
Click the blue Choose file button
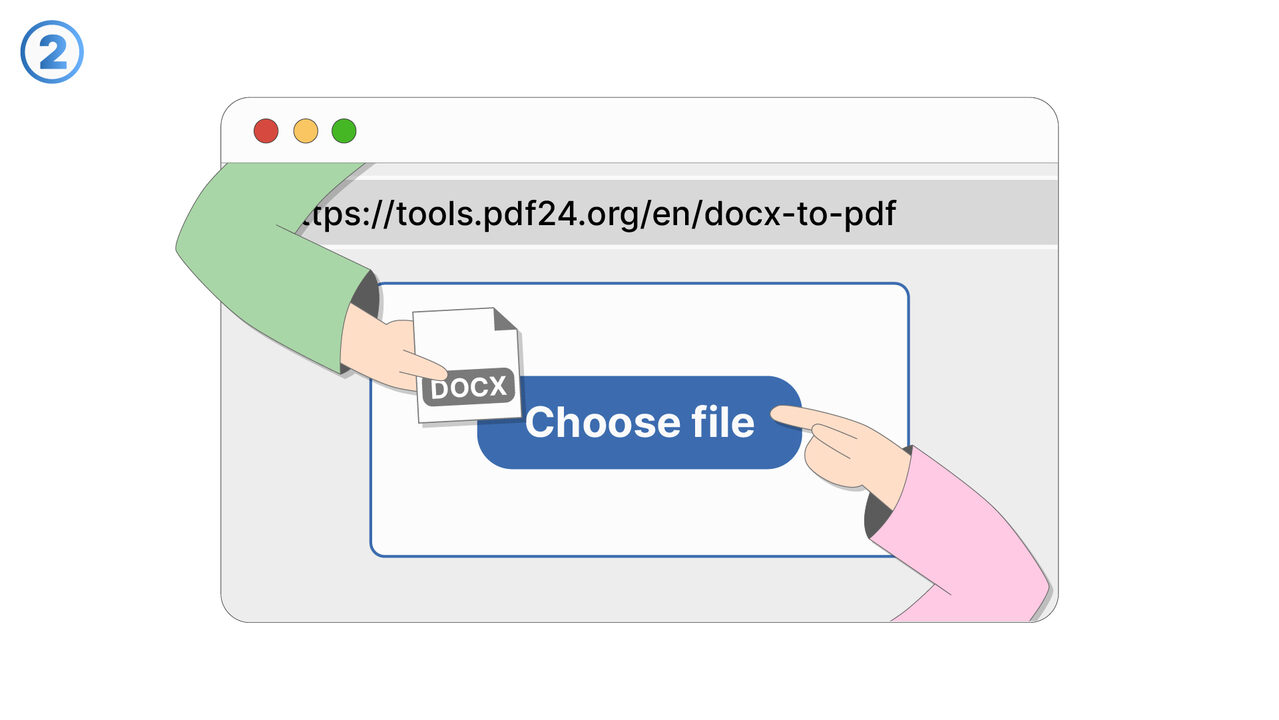click(x=640, y=423)
